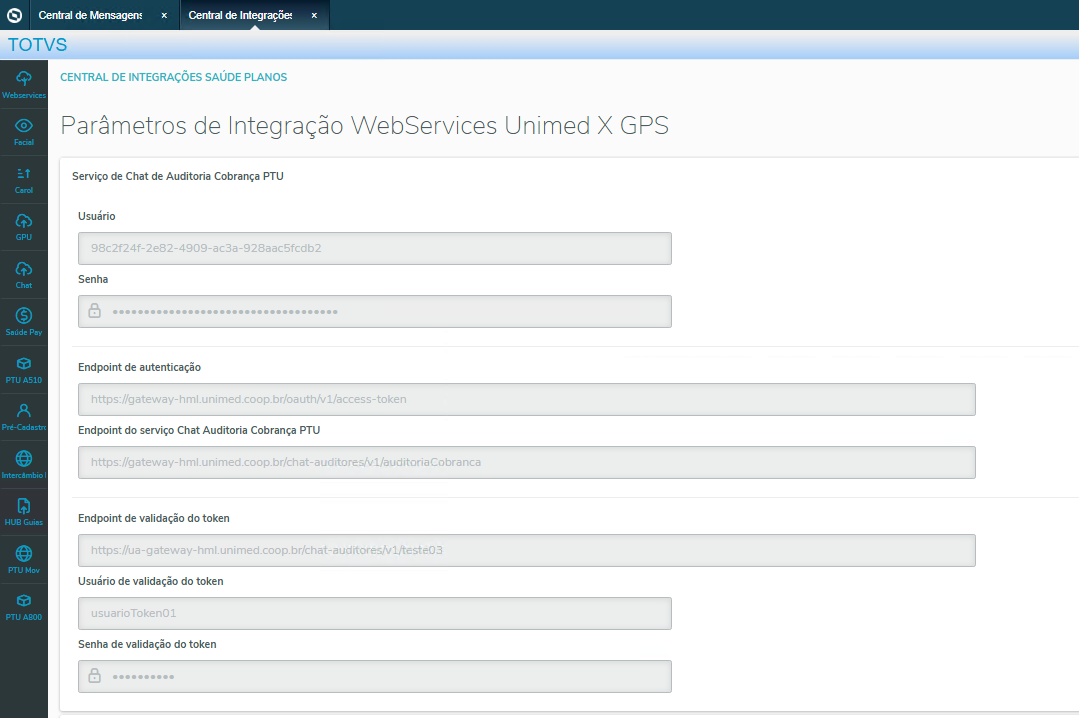1079x718 pixels.
Task: Click Serviço de Chat de Auditoria label
Action: tap(178, 176)
